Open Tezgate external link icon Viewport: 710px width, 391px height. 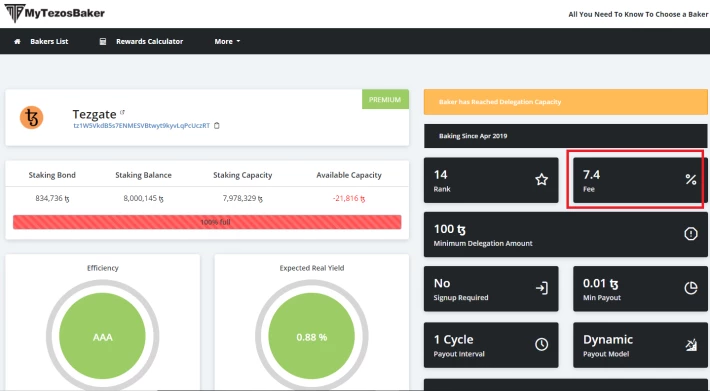[x=122, y=112]
